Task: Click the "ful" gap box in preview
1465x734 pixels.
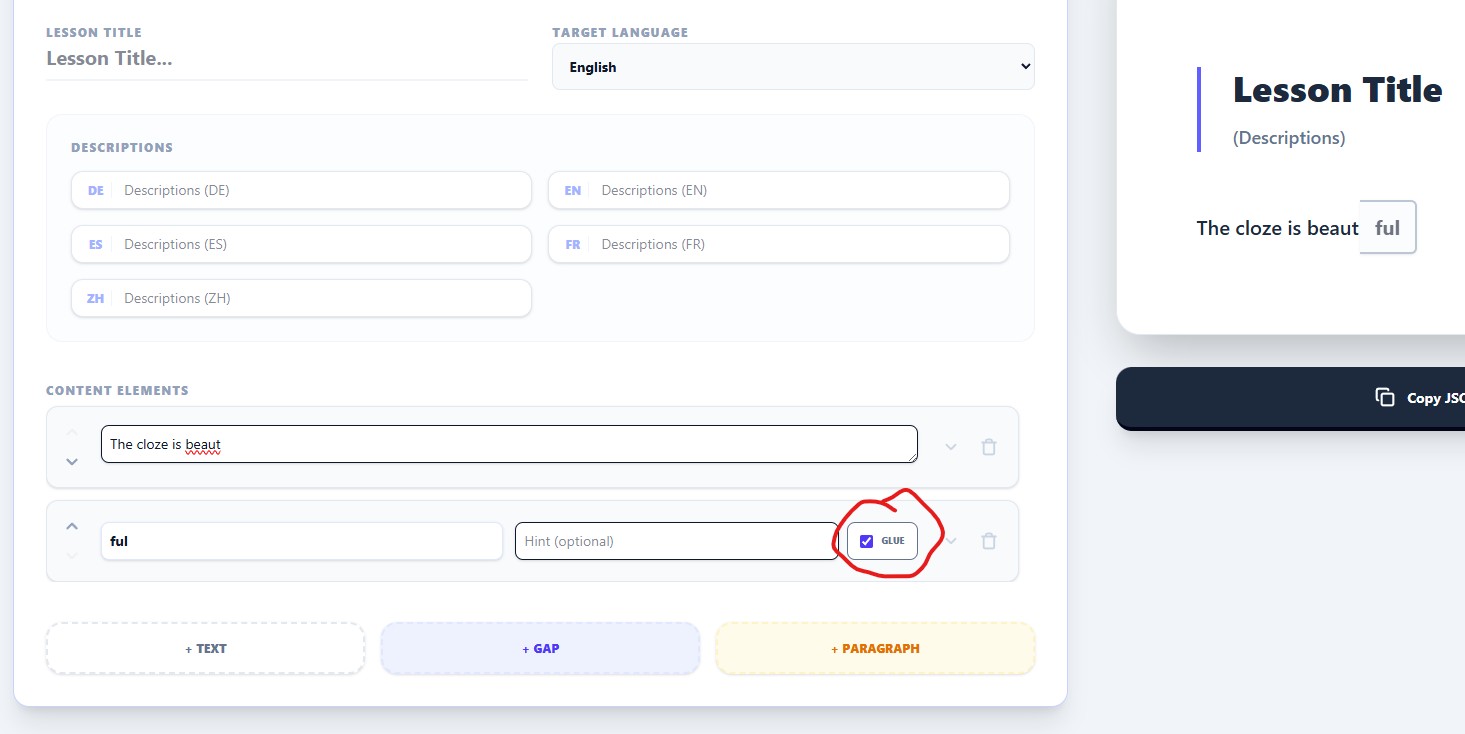Action: (1388, 228)
